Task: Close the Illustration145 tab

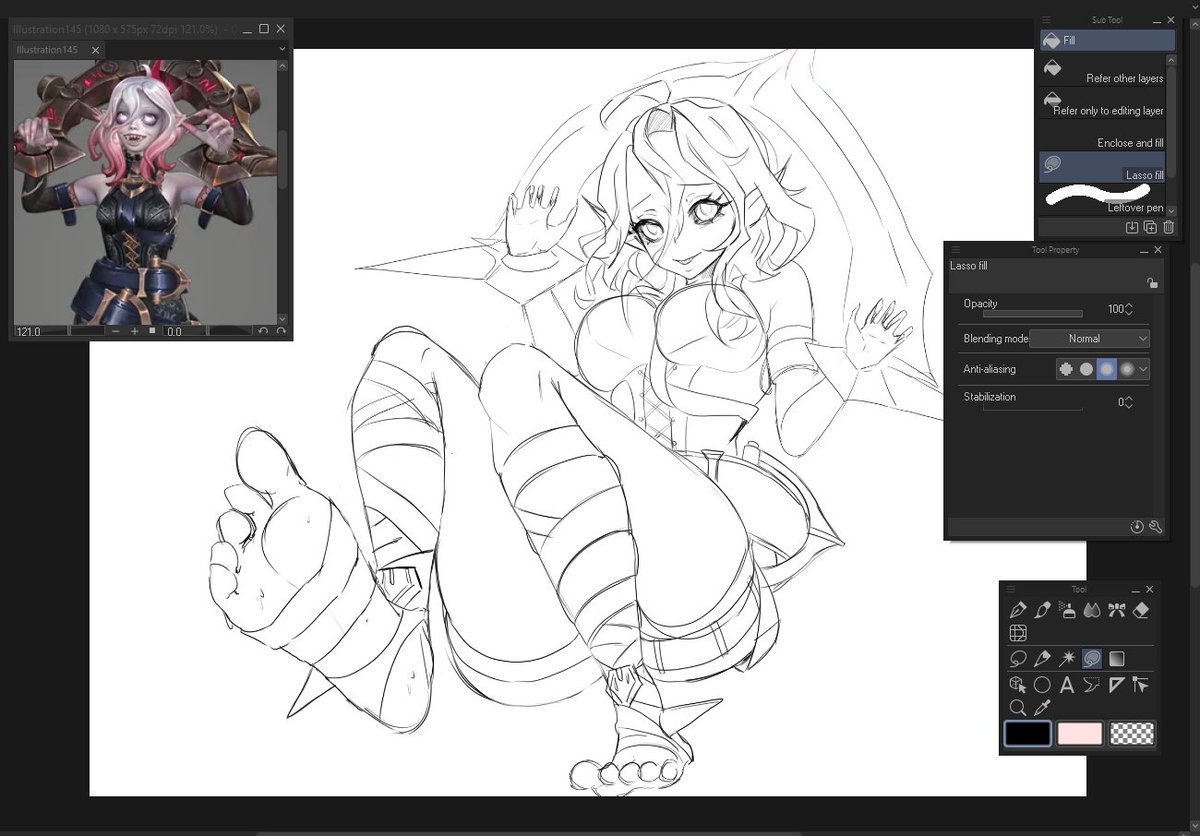Action: tap(95, 50)
